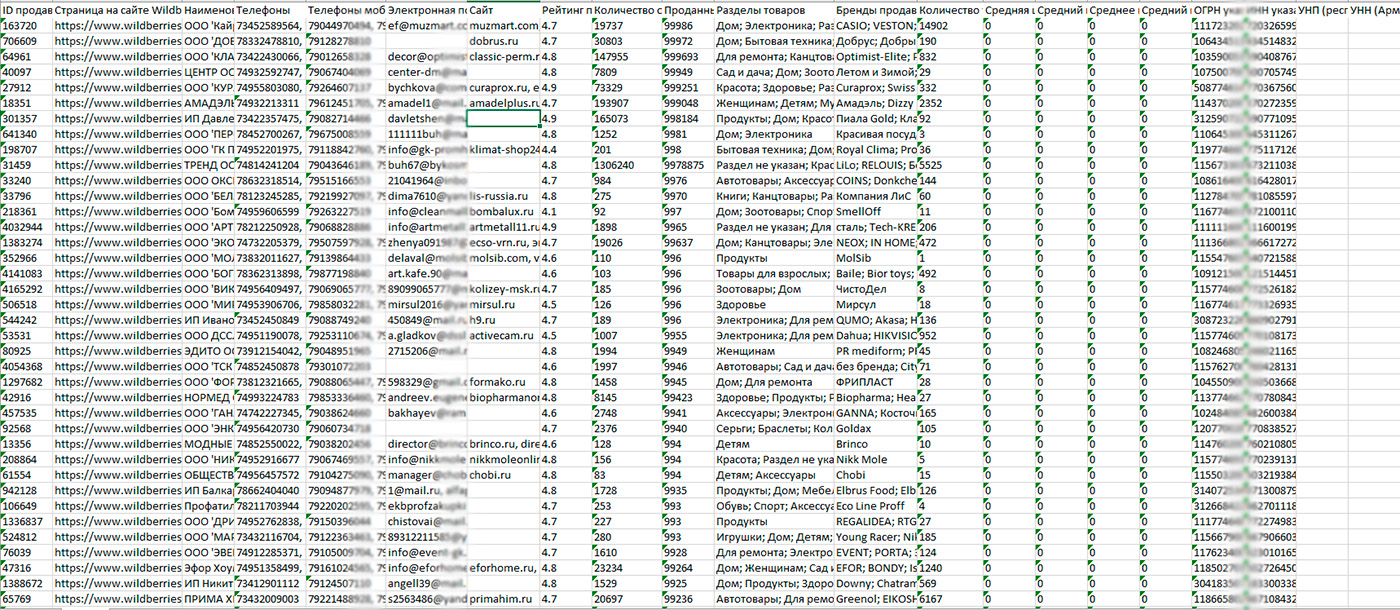The width and height of the screenshot is (1400, 610).
Task: Click the brands cell 'Nikk Mole'
Action: point(875,459)
